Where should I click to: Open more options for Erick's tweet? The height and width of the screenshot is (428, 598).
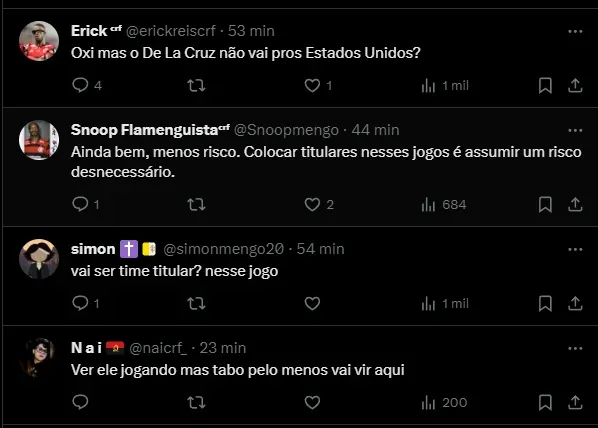tap(575, 31)
